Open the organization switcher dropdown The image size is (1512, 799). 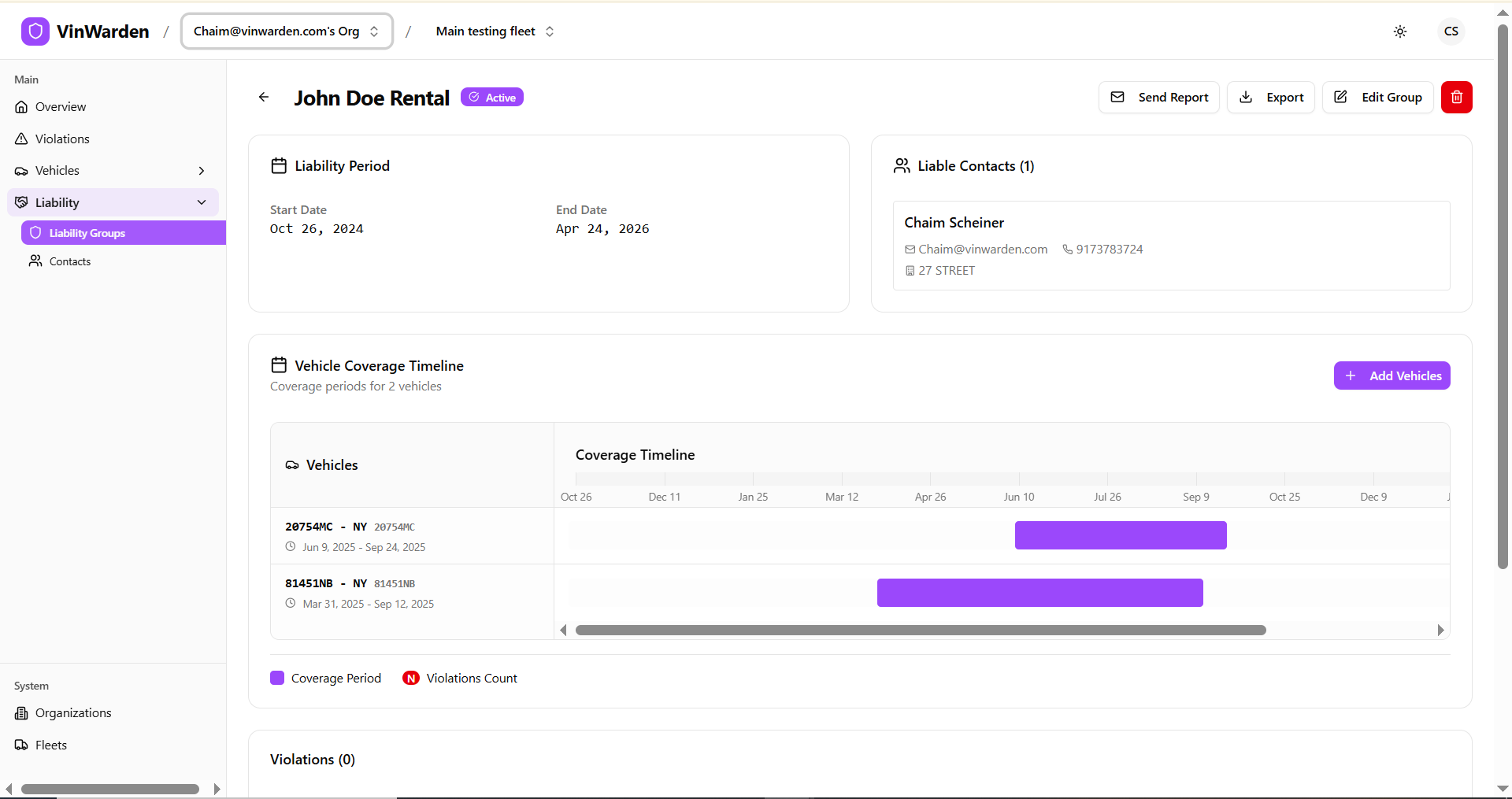click(287, 31)
